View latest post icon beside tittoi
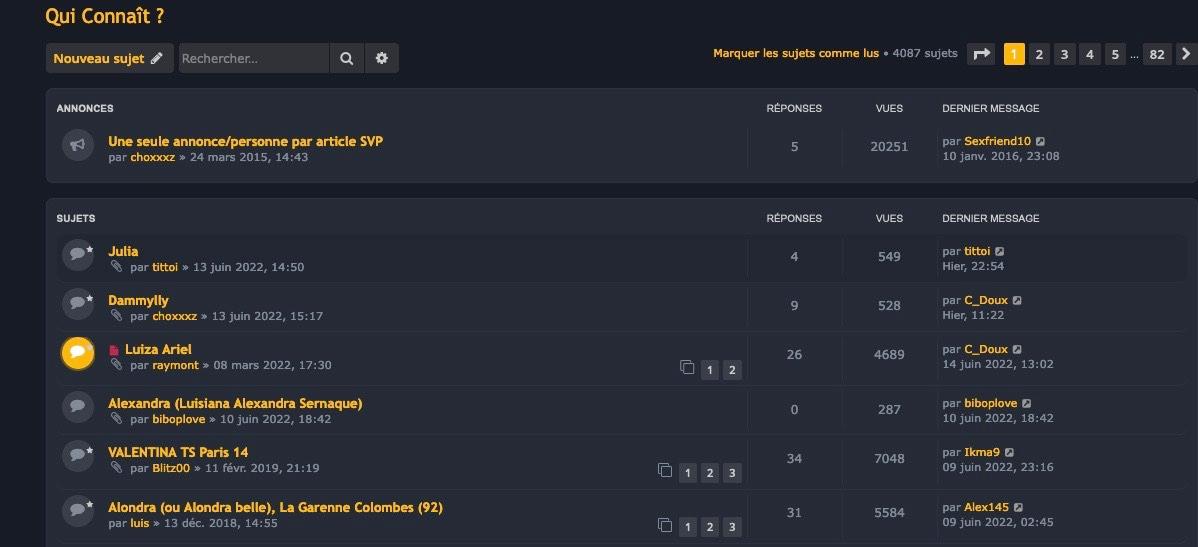This screenshot has width=1198, height=547. [x=999, y=252]
